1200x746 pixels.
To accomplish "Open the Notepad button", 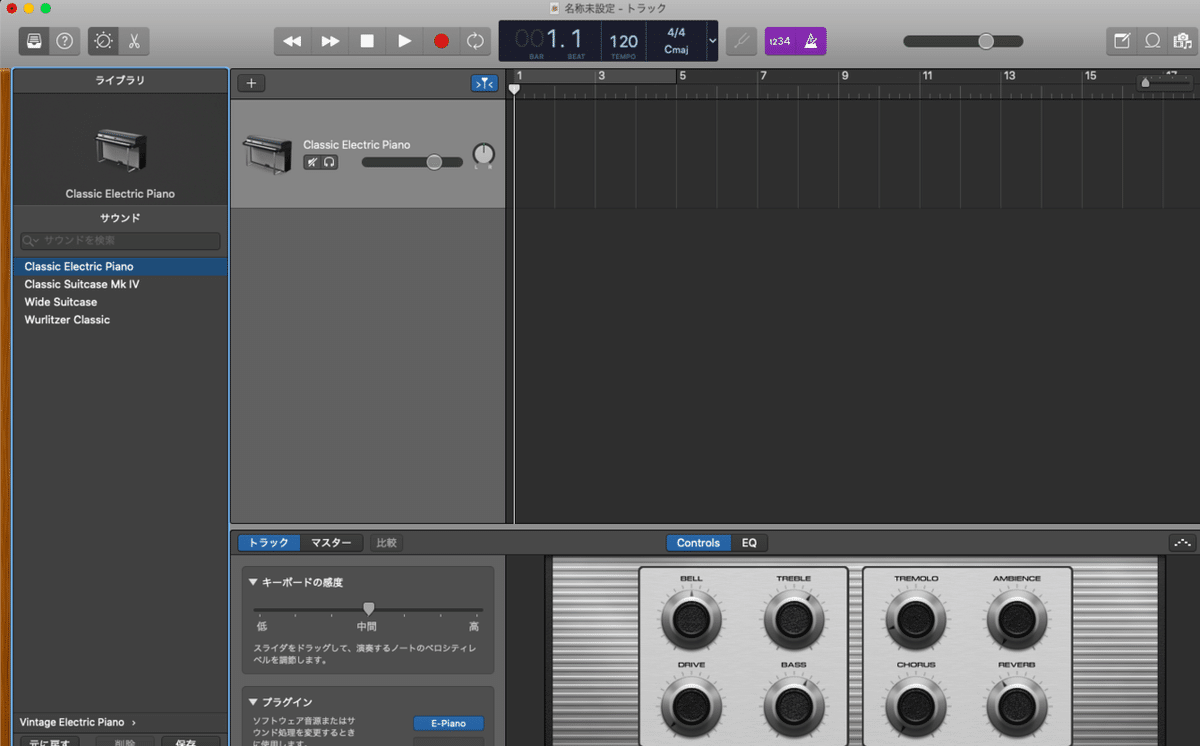I will pos(1122,41).
